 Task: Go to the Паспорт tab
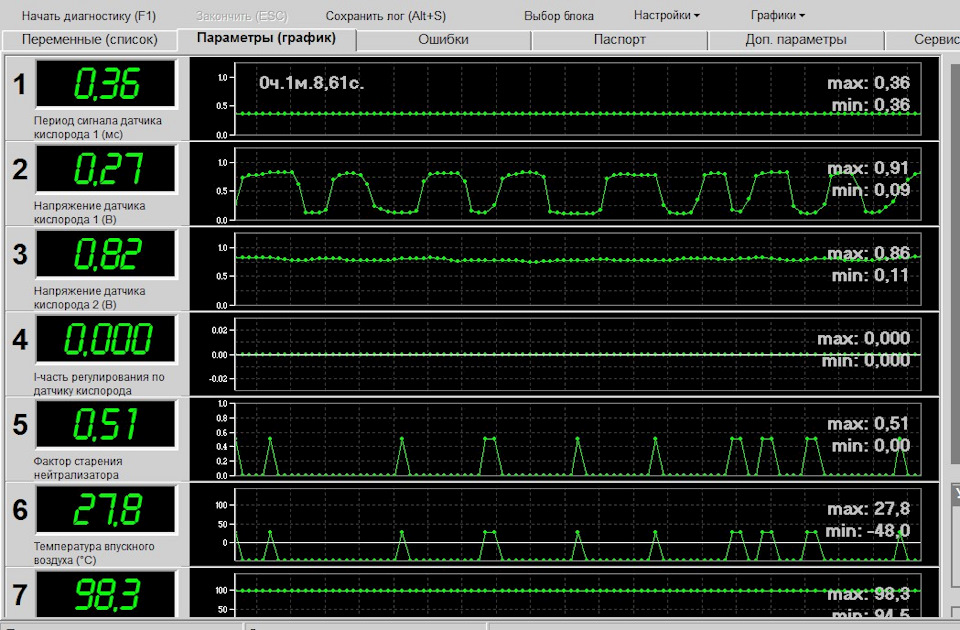point(619,40)
